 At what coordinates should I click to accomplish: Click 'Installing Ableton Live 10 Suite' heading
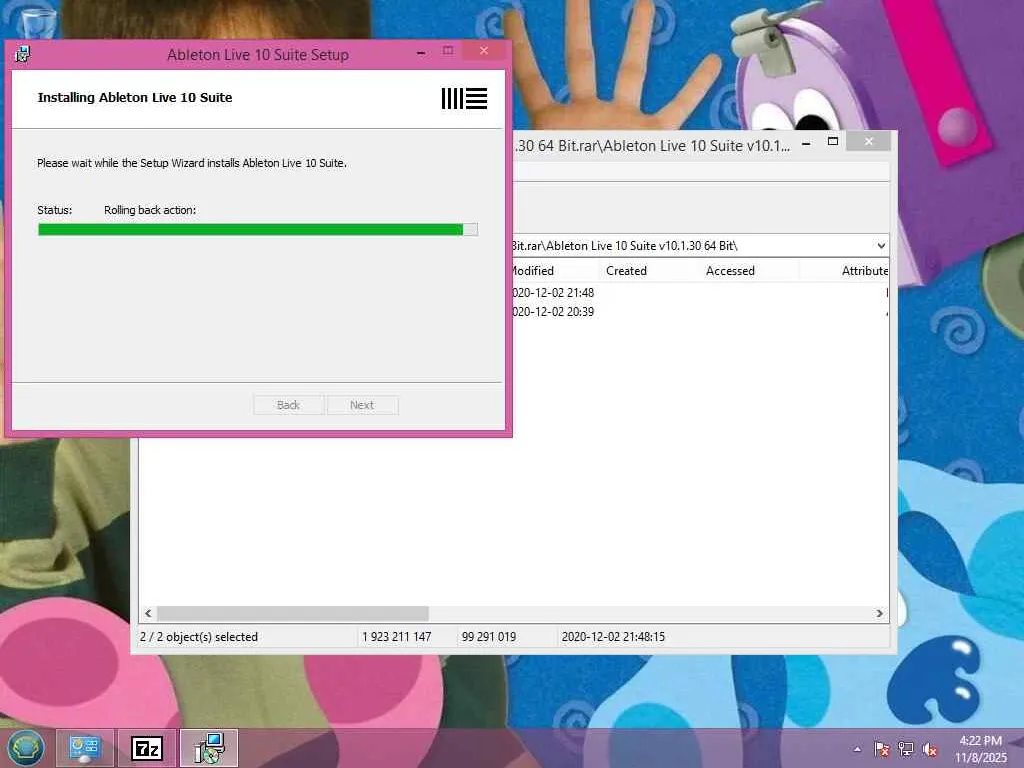tap(135, 97)
